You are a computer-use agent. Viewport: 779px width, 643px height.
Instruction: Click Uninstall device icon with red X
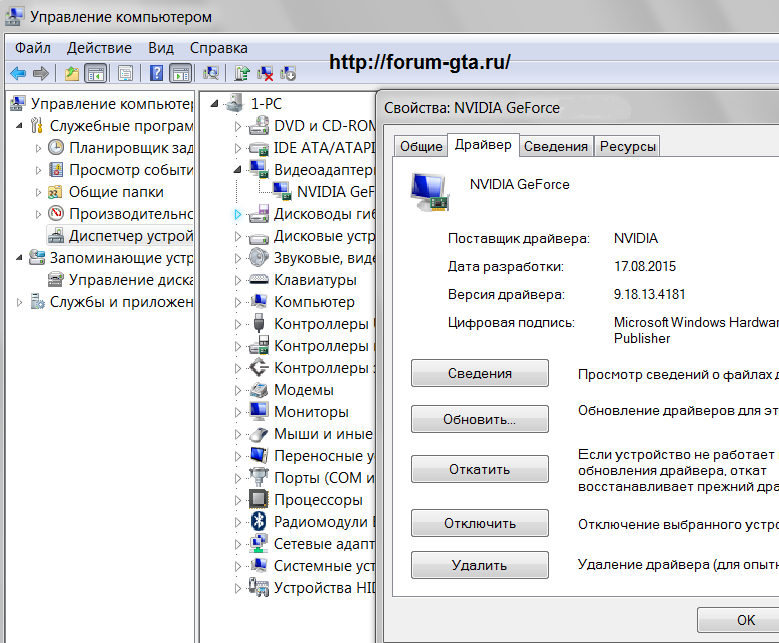click(x=266, y=73)
